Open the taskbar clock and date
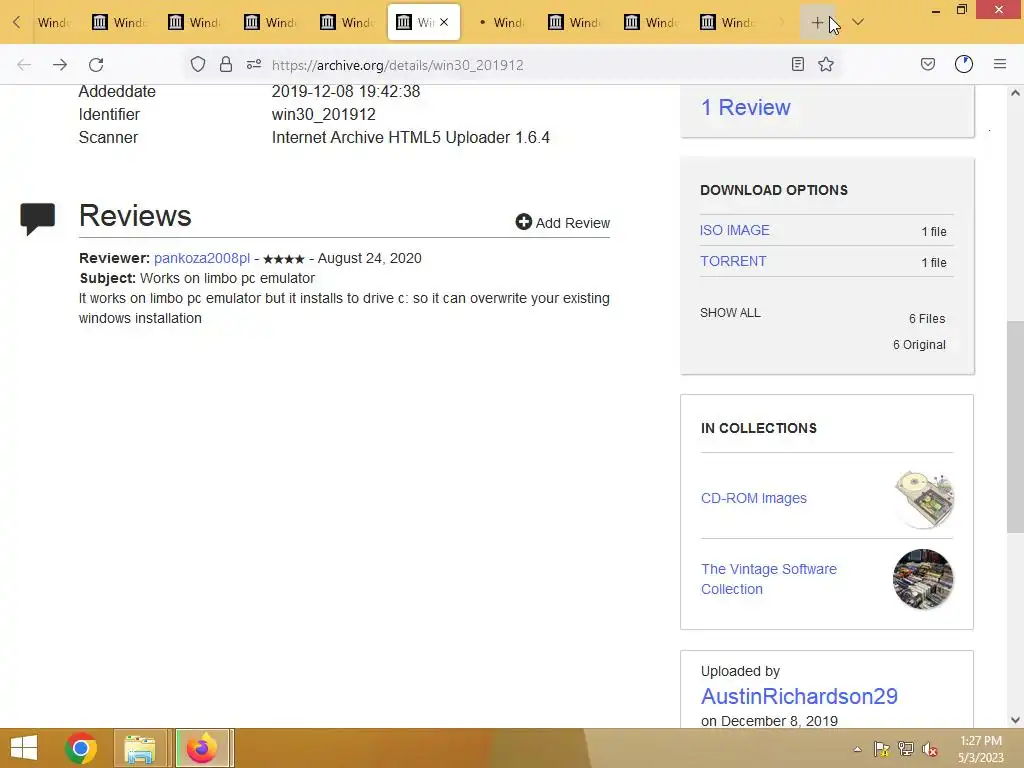The height and width of the screenshot is (768, 1024). pyautogui.click(x=981, y=749)
